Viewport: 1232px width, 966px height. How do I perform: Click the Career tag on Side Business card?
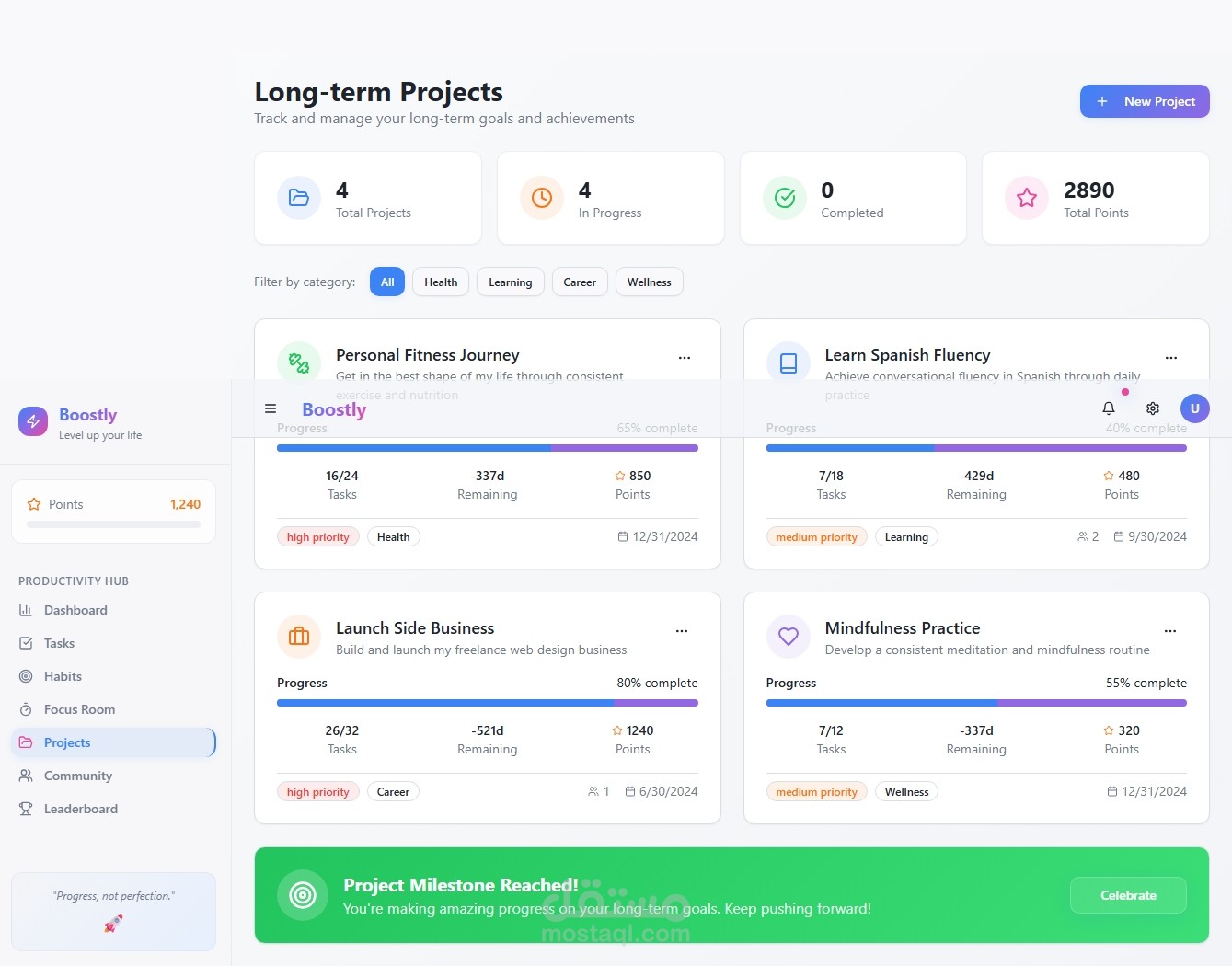click(x=393, y=792)
